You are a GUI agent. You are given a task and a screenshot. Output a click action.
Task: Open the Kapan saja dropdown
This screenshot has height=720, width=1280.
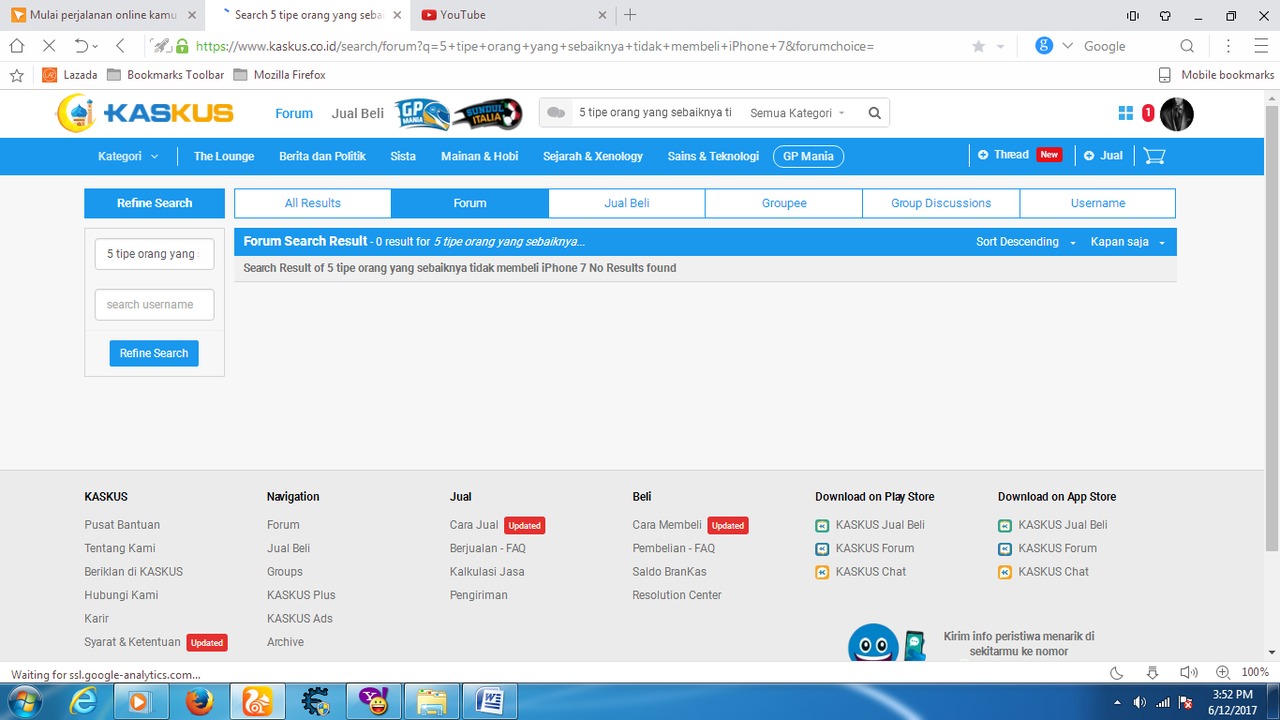[1128, 242]
